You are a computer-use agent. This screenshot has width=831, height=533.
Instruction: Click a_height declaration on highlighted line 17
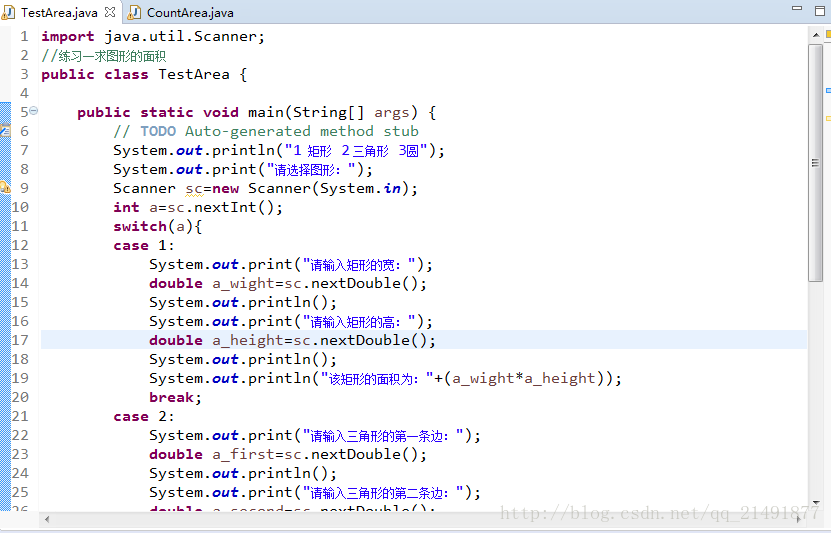pyautogui.click(x=248, y=341)
